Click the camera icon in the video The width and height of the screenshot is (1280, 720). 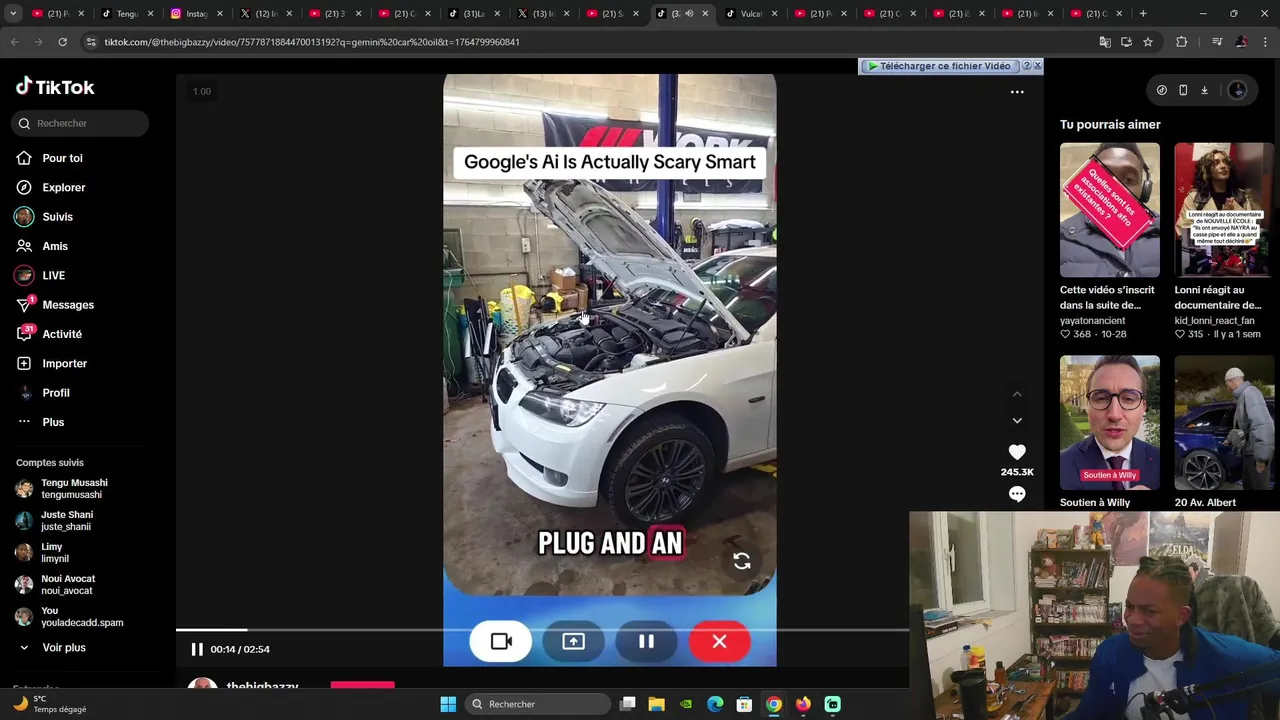(x=501, y=641)
